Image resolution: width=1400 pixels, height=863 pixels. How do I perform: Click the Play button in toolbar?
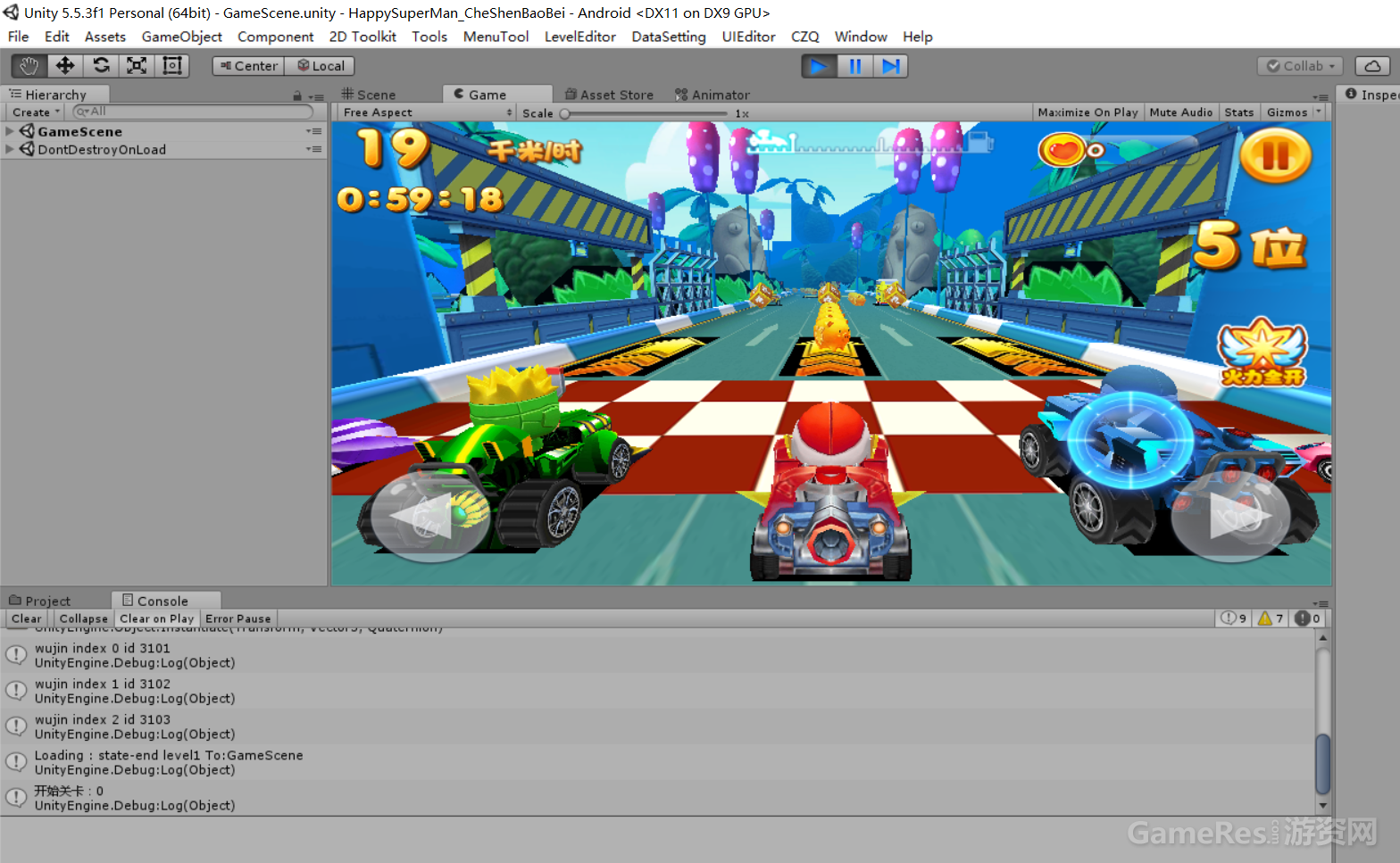[819, 66]
